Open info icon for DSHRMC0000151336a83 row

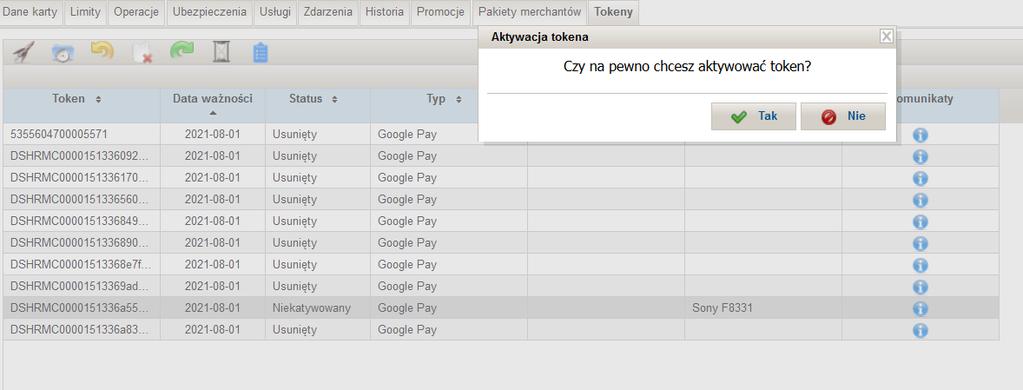tap(920, 330)
